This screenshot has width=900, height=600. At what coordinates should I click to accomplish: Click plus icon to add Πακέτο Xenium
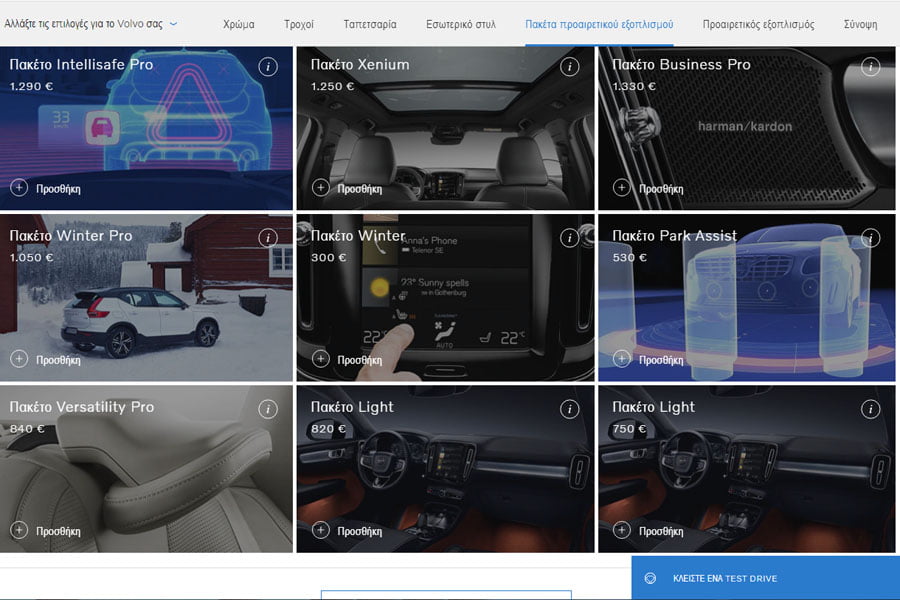point(320,188)
